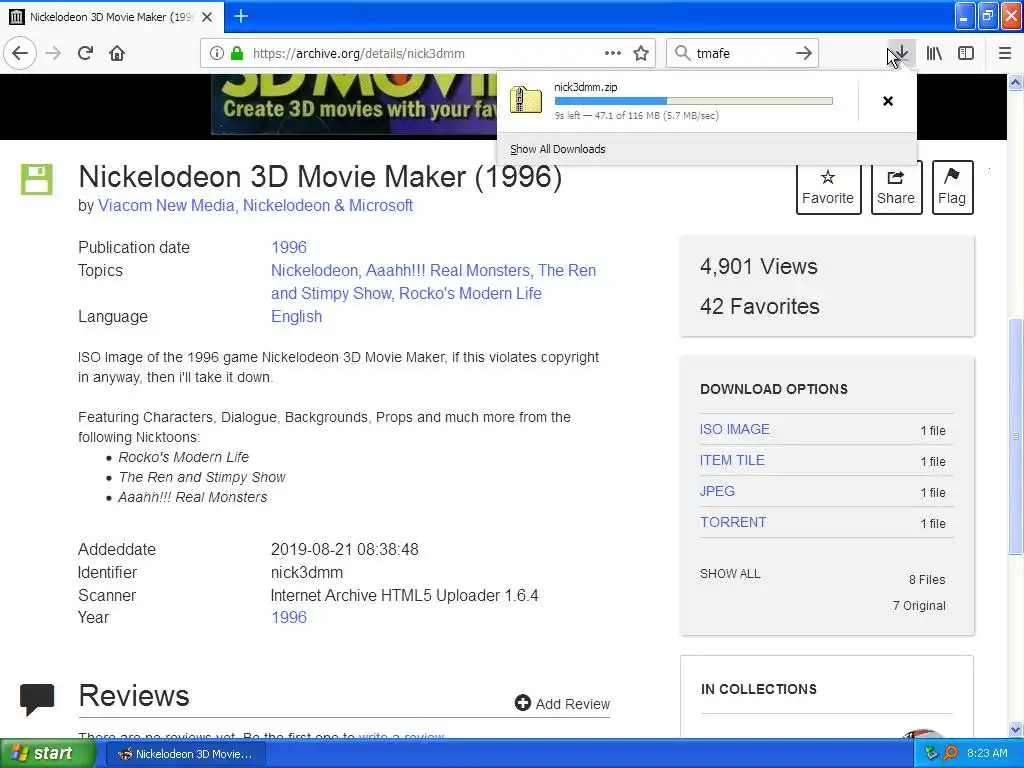Screen dimensions: 1024x768
Task: Select Nickelodeon 3D Movie taskbar button
Action: tap(185, 754)
